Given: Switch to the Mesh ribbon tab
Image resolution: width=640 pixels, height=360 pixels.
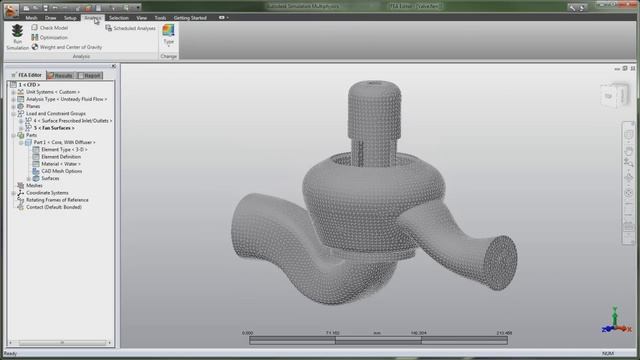Looking at the screenshot, I should (x=31, y=18).
